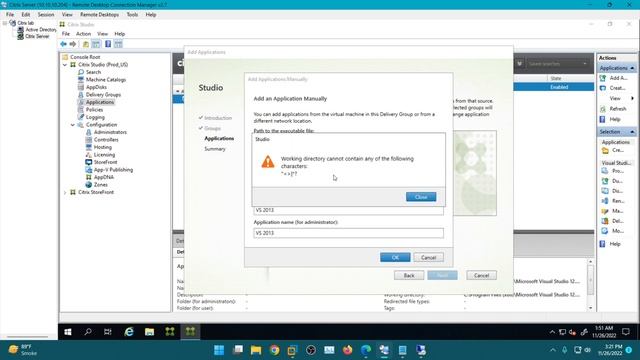Screen dimensions: 640x360
Task: Expand the View submenu arrow in Actions pane
Action: pos(632,98)
